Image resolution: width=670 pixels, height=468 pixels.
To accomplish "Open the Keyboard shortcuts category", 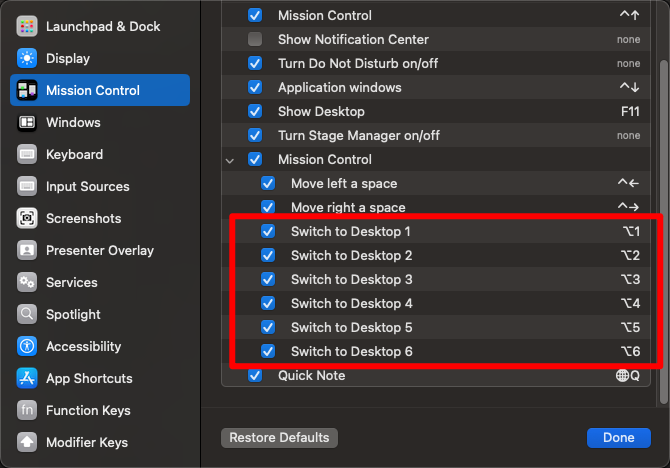I will [100, 154].
